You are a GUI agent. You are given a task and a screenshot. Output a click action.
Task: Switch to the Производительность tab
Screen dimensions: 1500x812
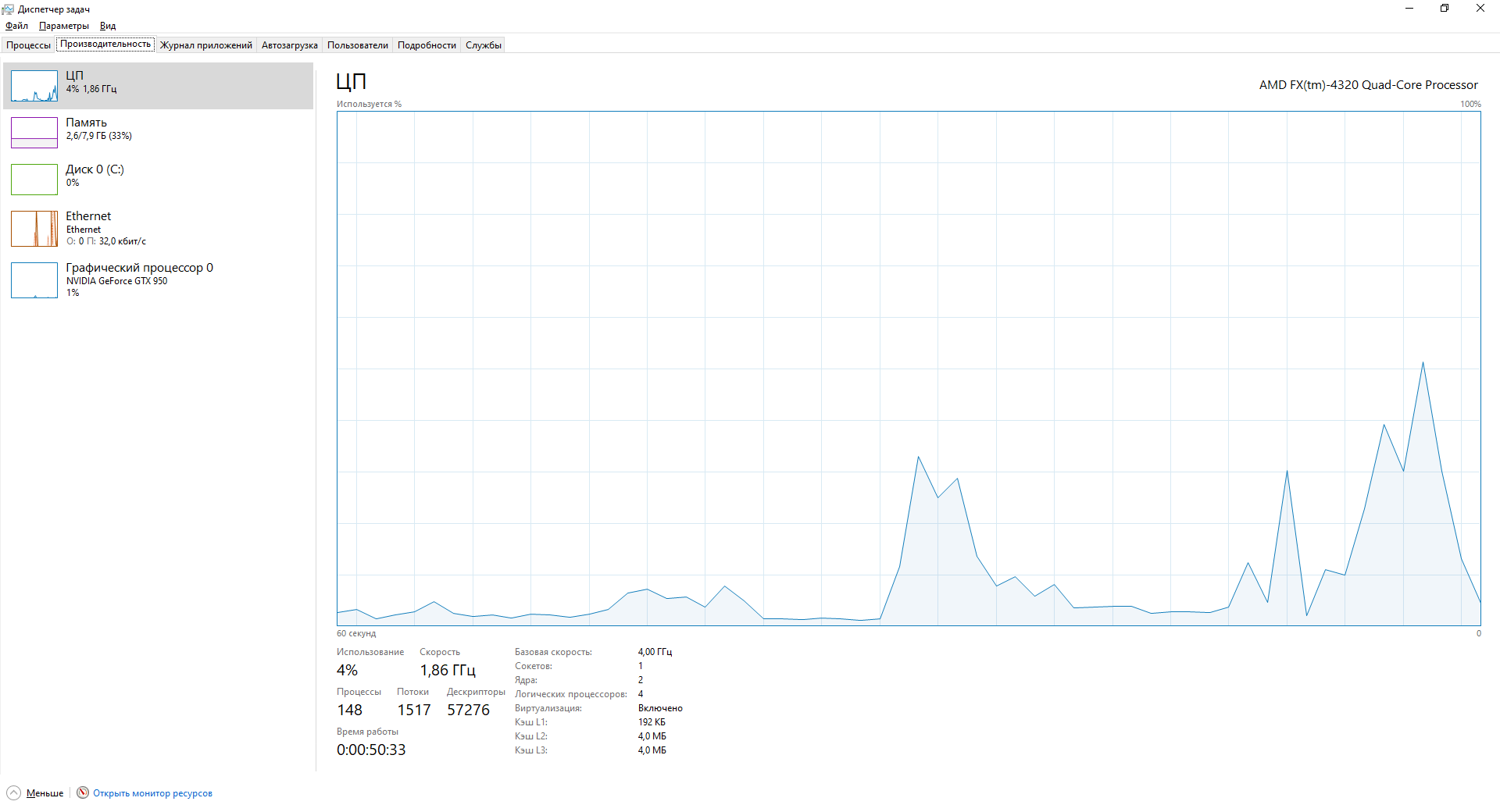coord(105,45)
